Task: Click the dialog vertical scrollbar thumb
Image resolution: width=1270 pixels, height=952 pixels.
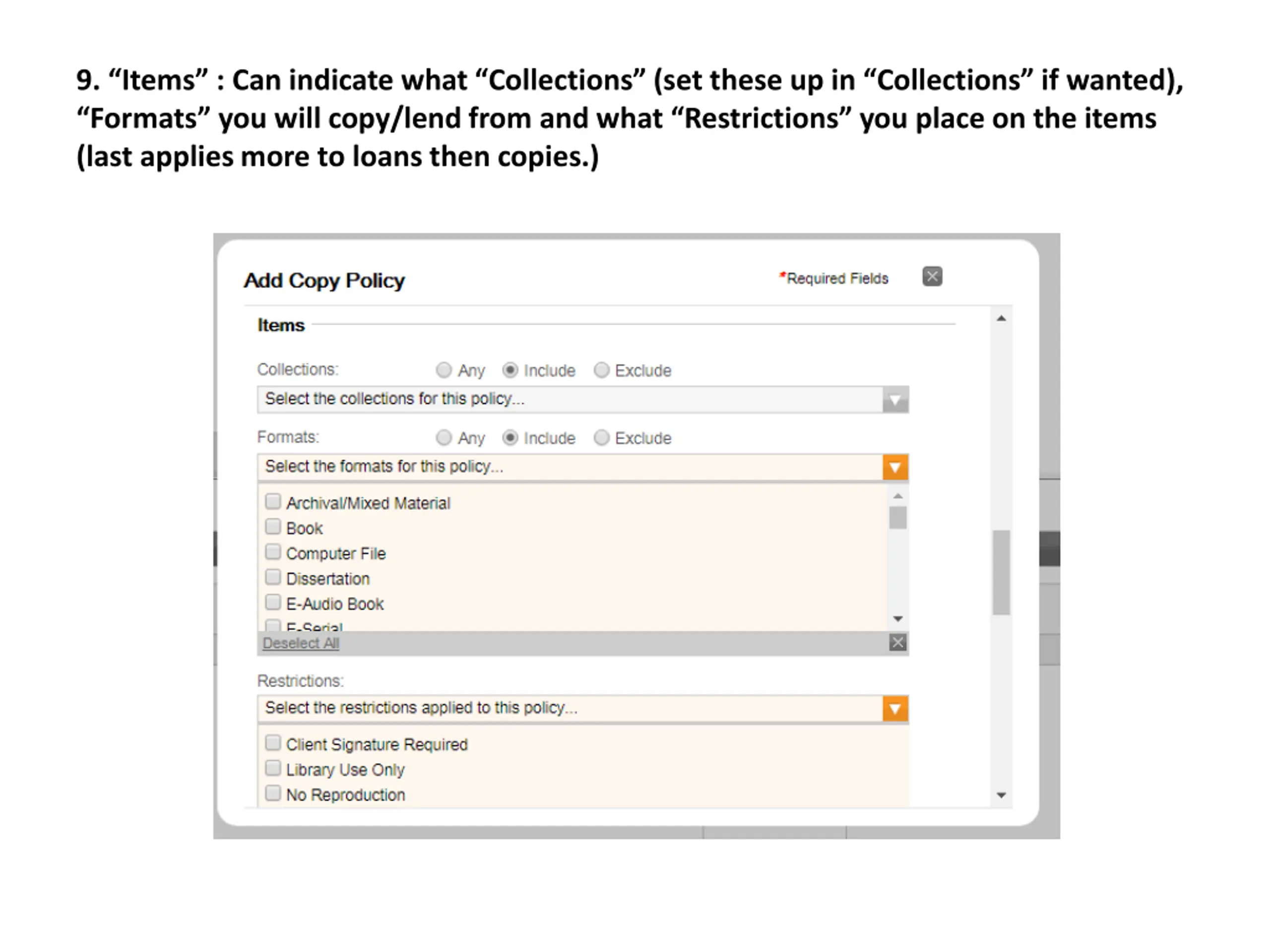Action: pos(1001,573)
